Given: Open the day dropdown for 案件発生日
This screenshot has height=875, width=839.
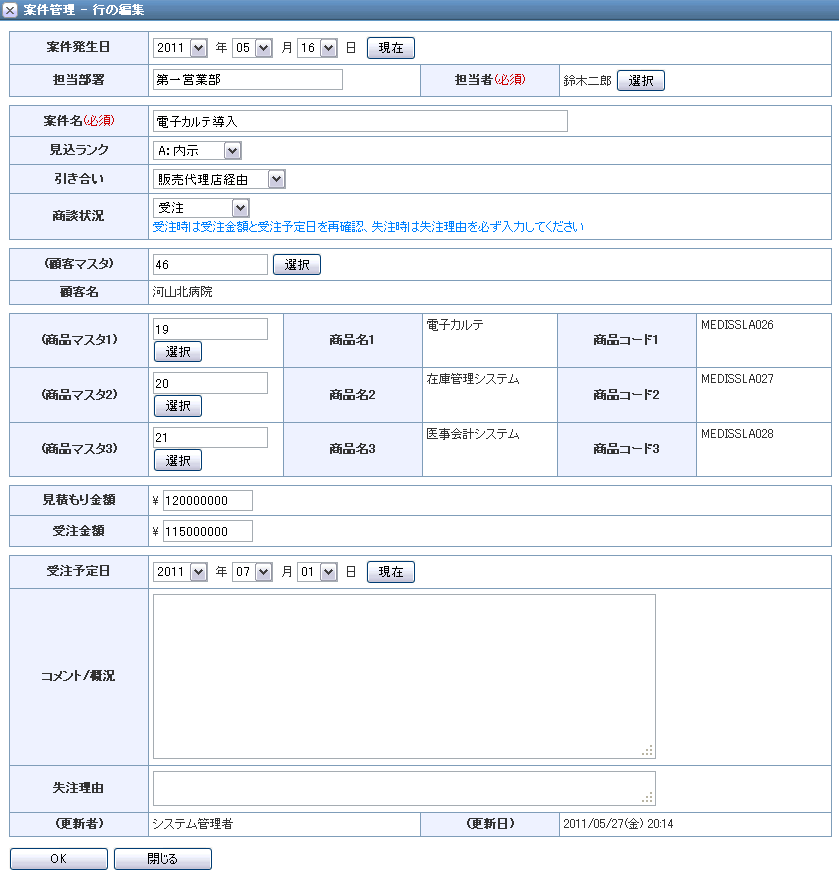Looking at the screenshot, I should pyautogui.click(x=317, y=48).
